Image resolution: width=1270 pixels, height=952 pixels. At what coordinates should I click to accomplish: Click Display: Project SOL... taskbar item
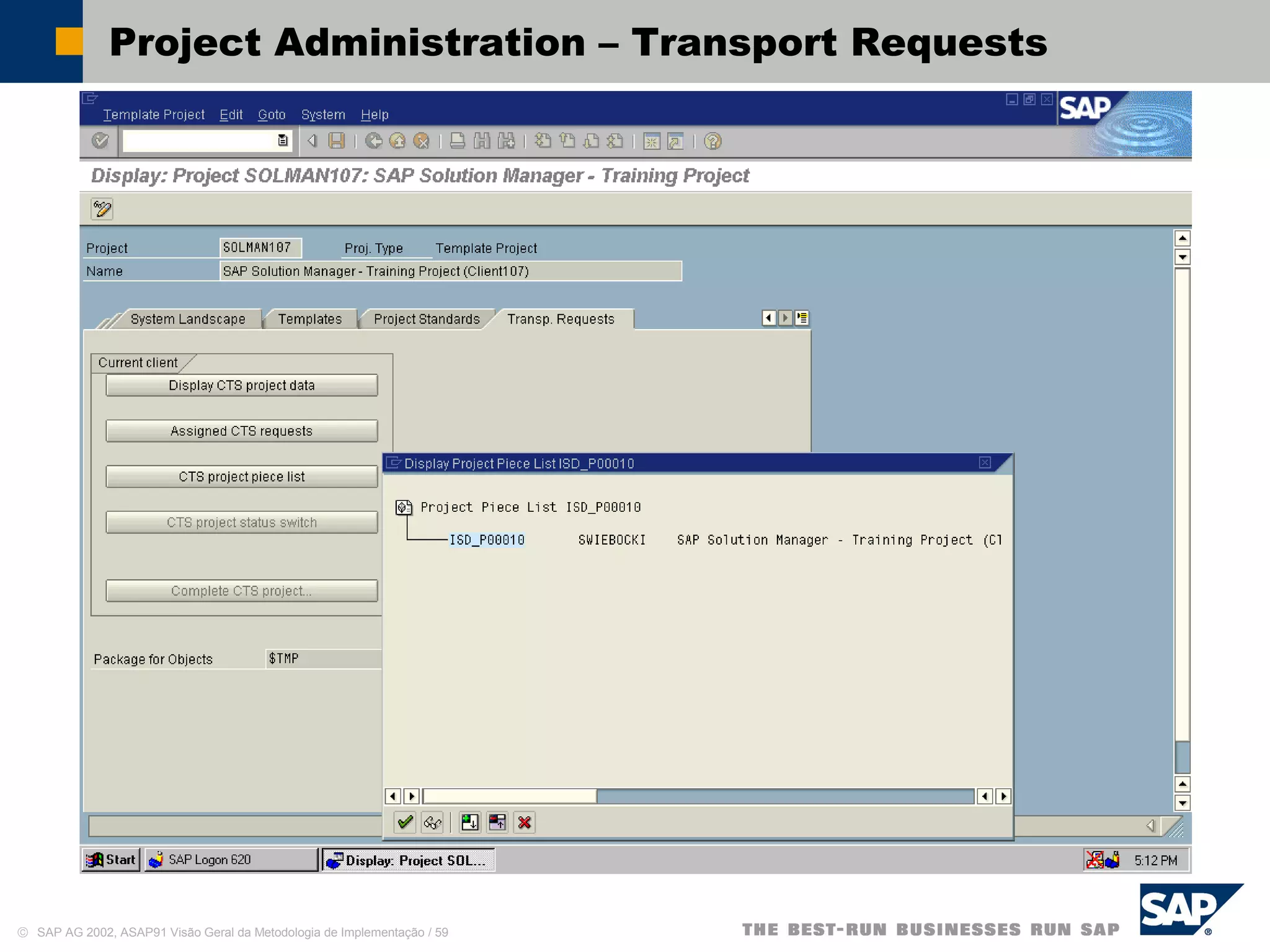coord(408,860)
